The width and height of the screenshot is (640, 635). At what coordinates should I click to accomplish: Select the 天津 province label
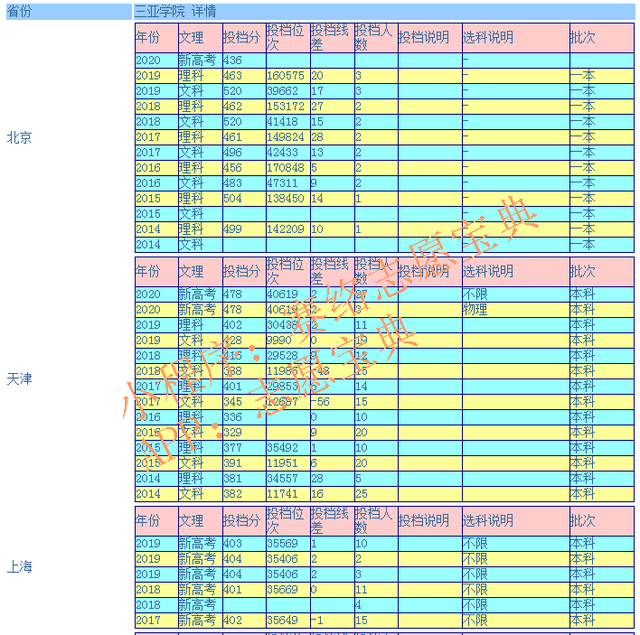point(19,379)
